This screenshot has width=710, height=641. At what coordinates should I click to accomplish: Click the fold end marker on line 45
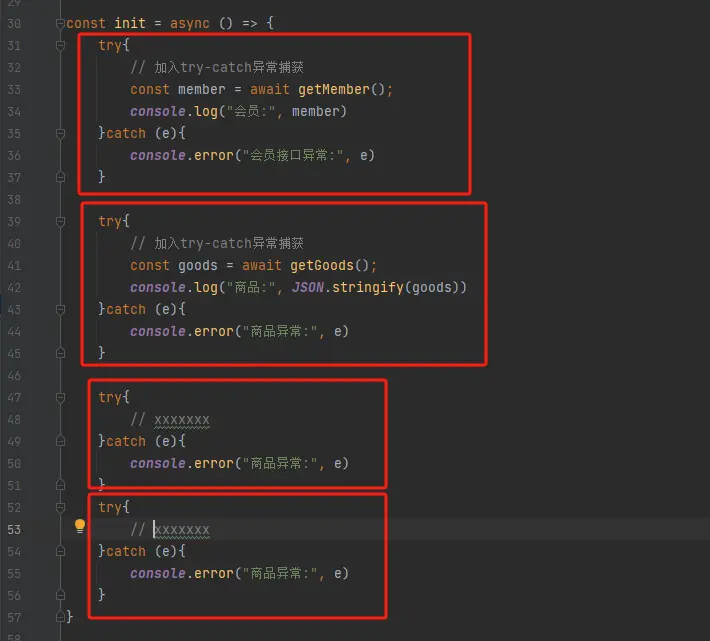coord(60,353)
